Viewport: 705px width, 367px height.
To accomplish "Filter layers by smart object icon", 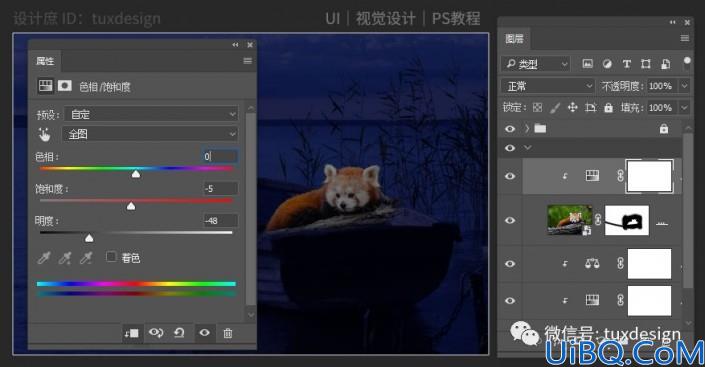I will coord(665,64).
